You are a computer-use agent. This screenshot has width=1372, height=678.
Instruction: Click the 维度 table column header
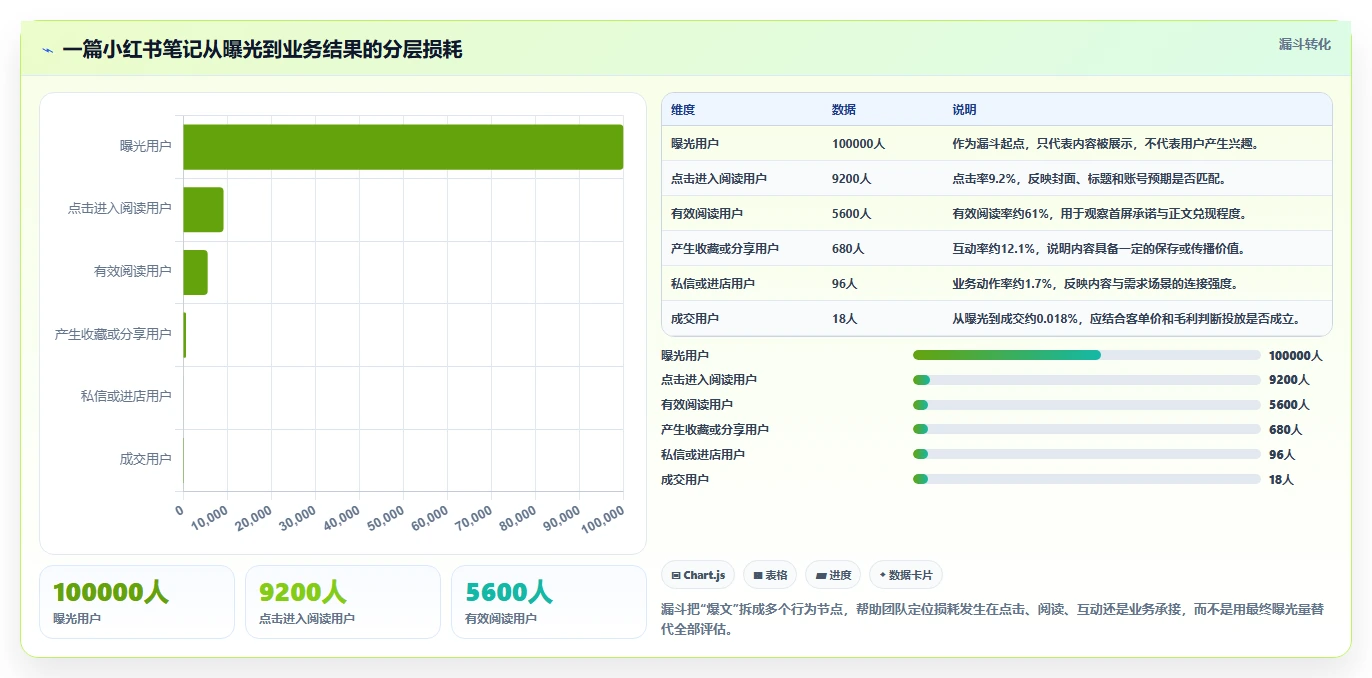683,110
